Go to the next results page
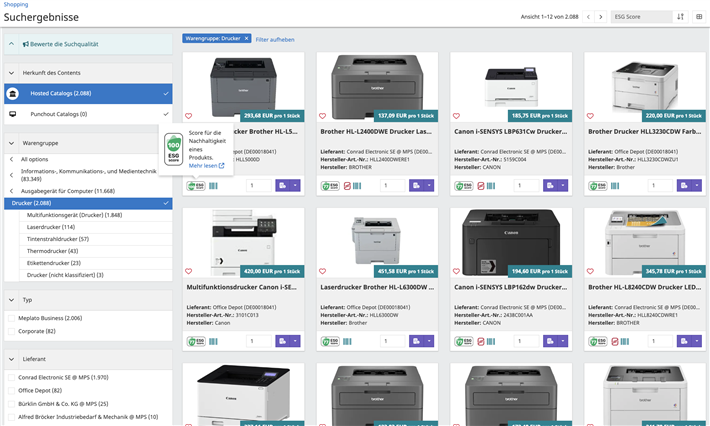Image resolution: width=710 pixels, height=426 pixels. (x=601, y=17)
